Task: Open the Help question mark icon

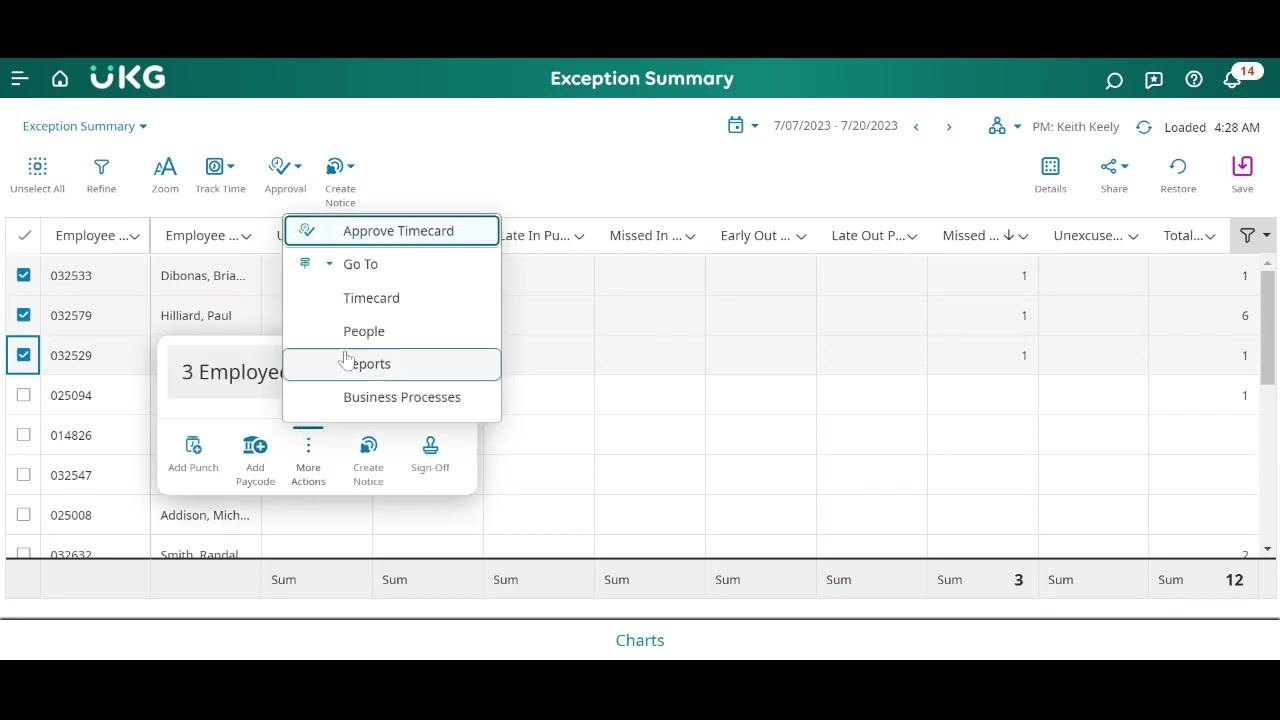Action: [x=1194, y=80]
